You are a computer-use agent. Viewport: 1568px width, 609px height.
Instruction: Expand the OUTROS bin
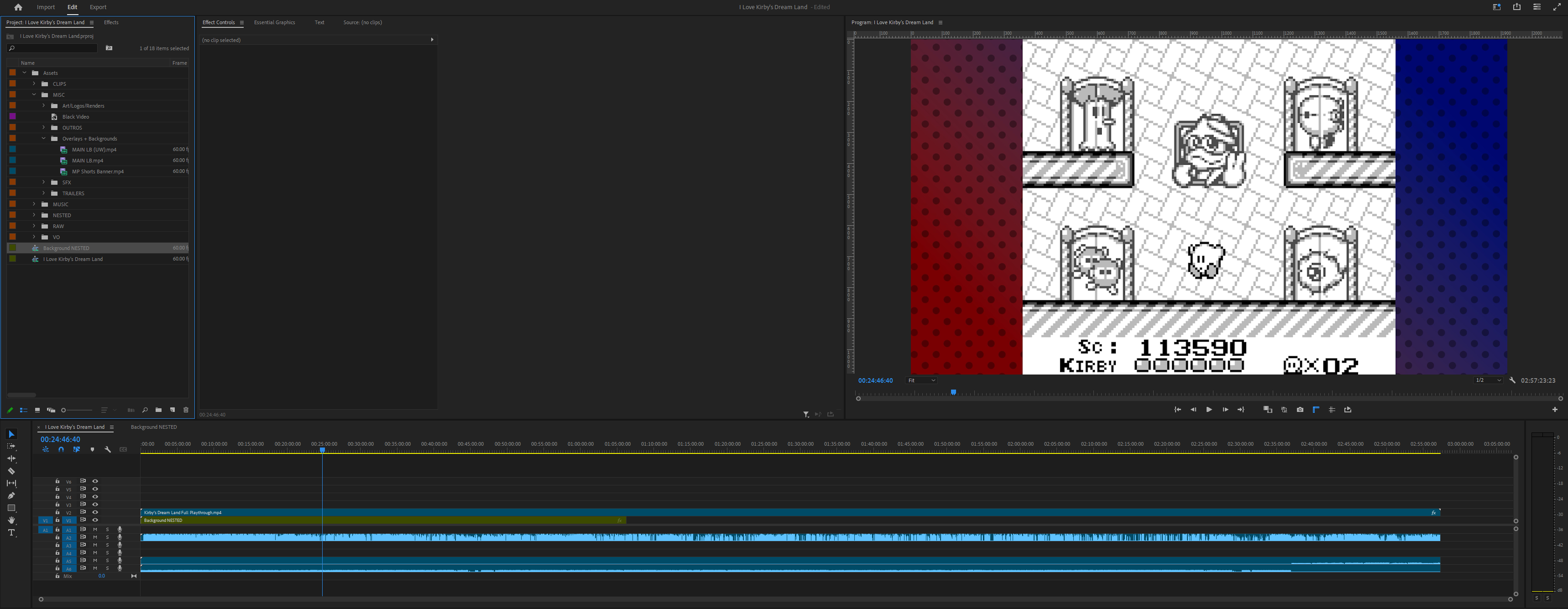(44, 128)
